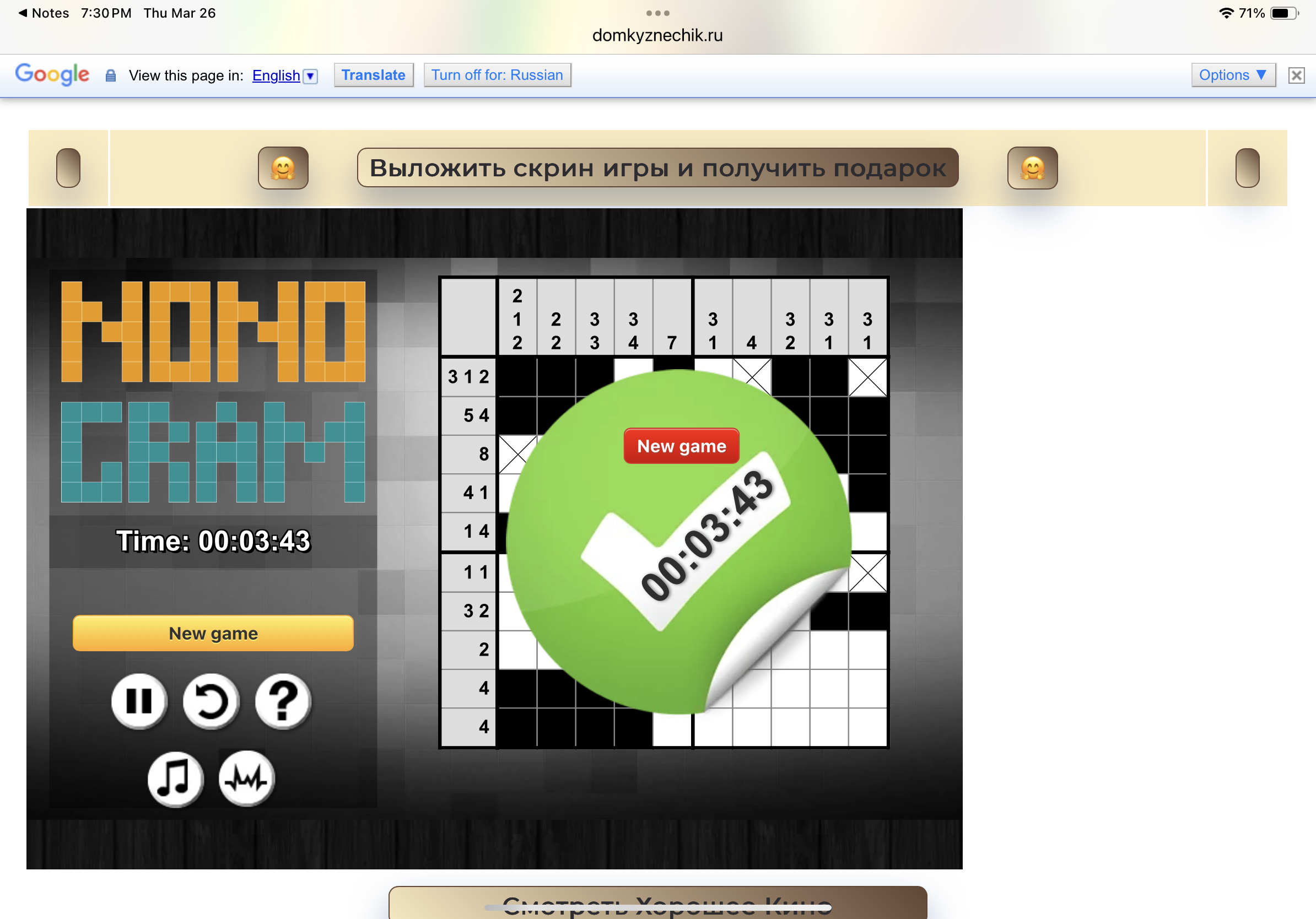Screen dimensions: 1316x919
Task: Click the Translate button
Action: [x=373, y=75]
